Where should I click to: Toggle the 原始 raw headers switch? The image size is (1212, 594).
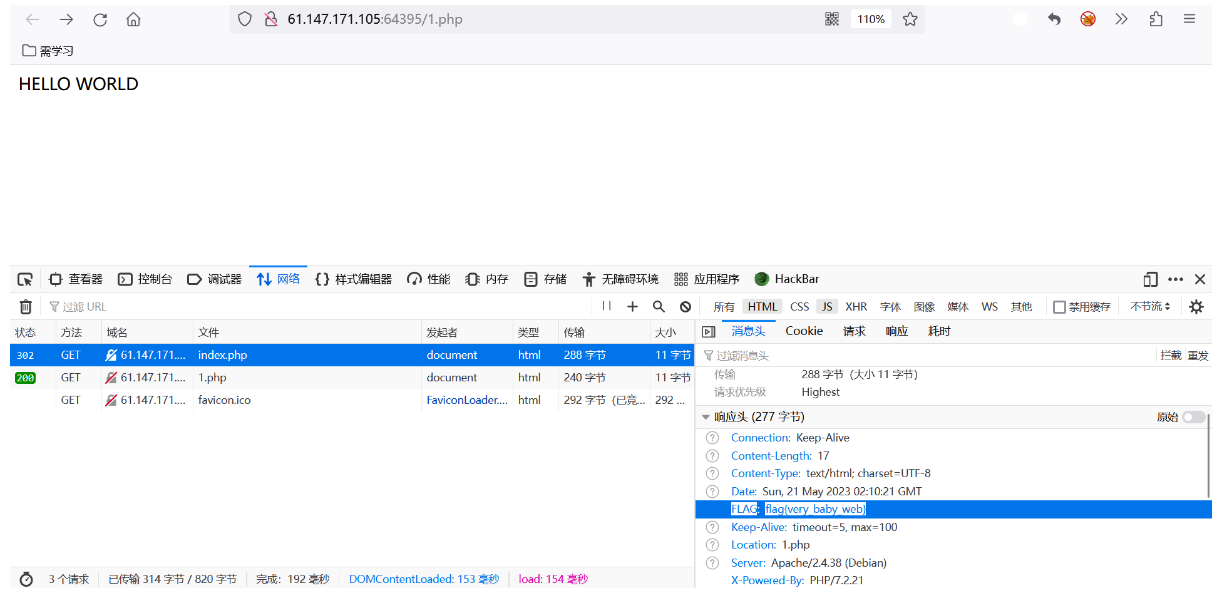pos(1192,416)
